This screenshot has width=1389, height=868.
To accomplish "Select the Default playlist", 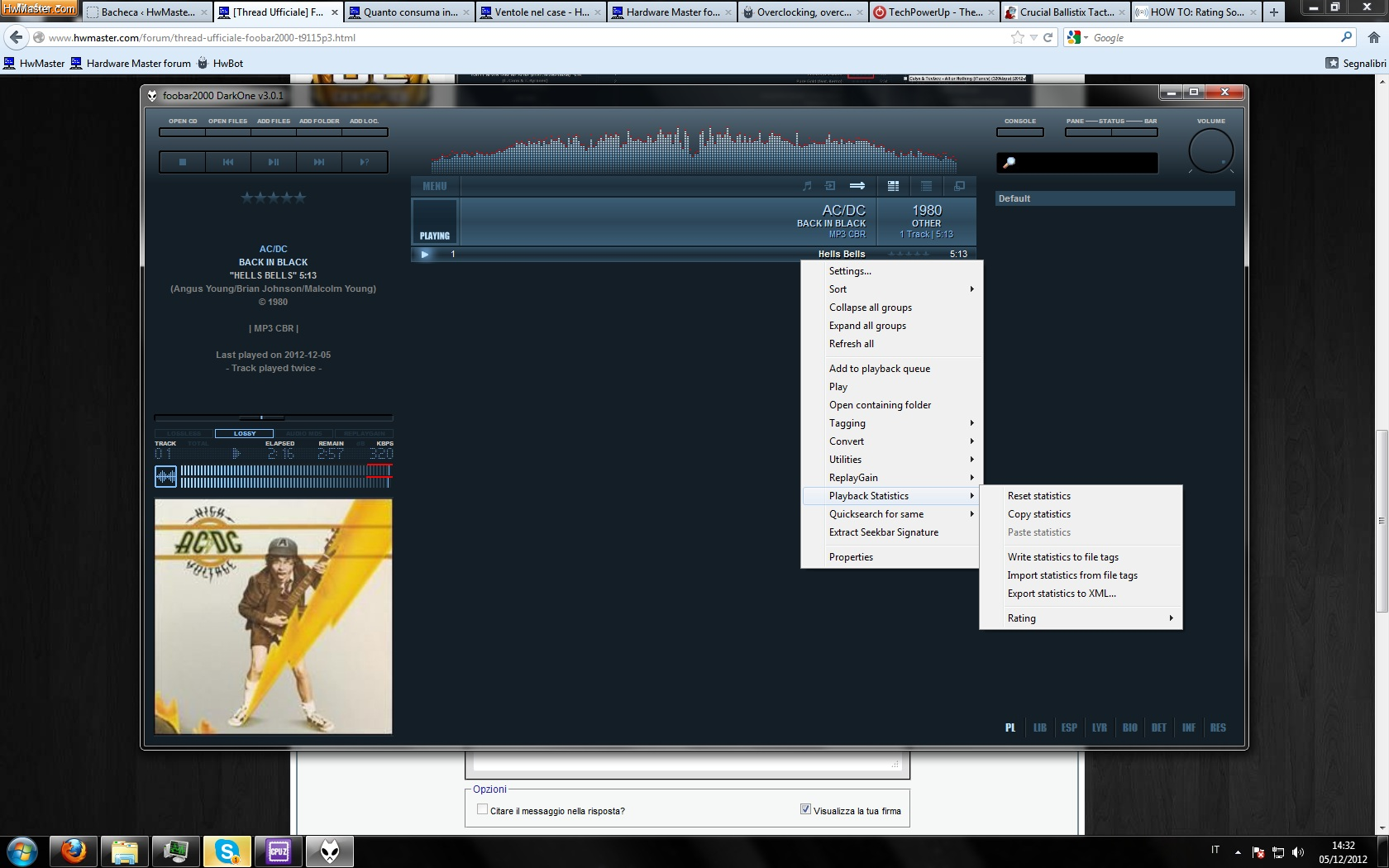I will pyautogui.click(x=1115, y=198).
